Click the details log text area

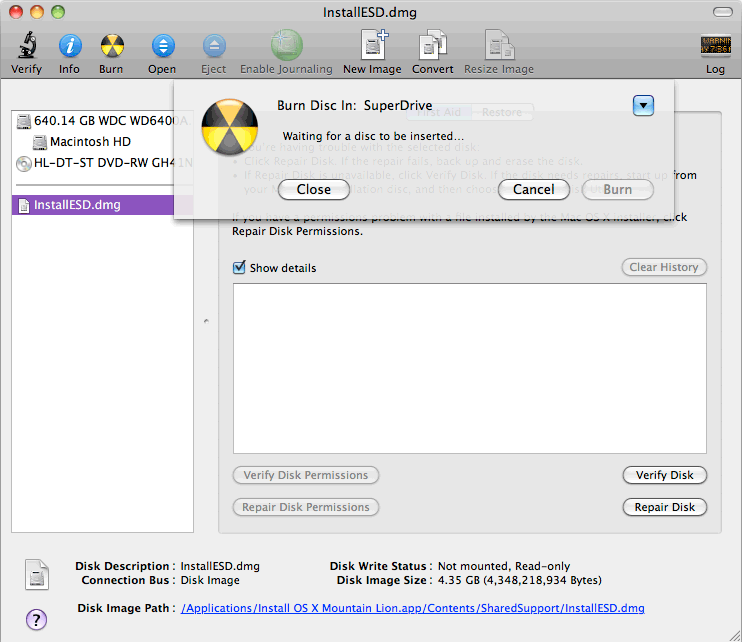(x=469, y=369)
